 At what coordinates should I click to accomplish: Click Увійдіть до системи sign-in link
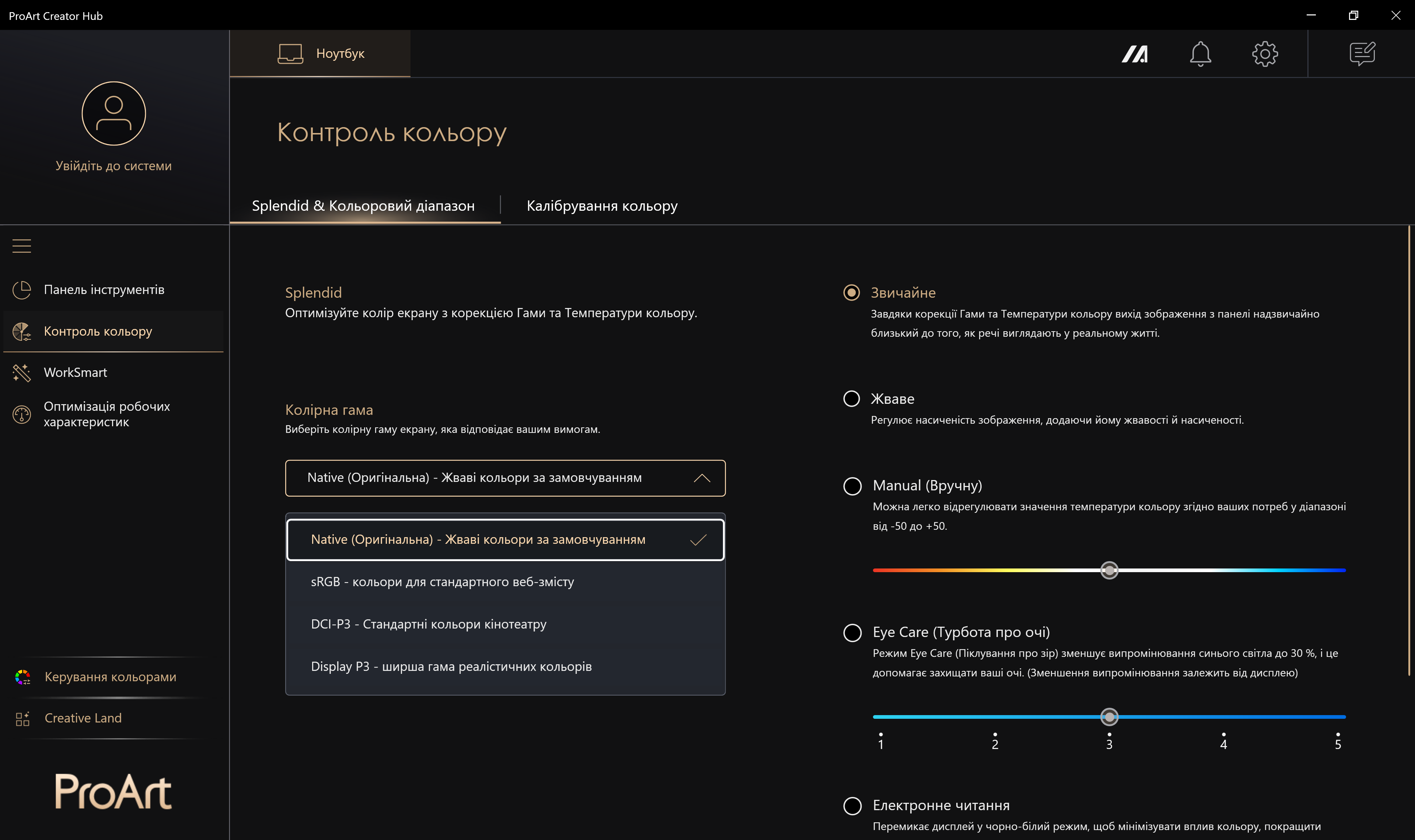pyautogui.click(x=113, y=166)
